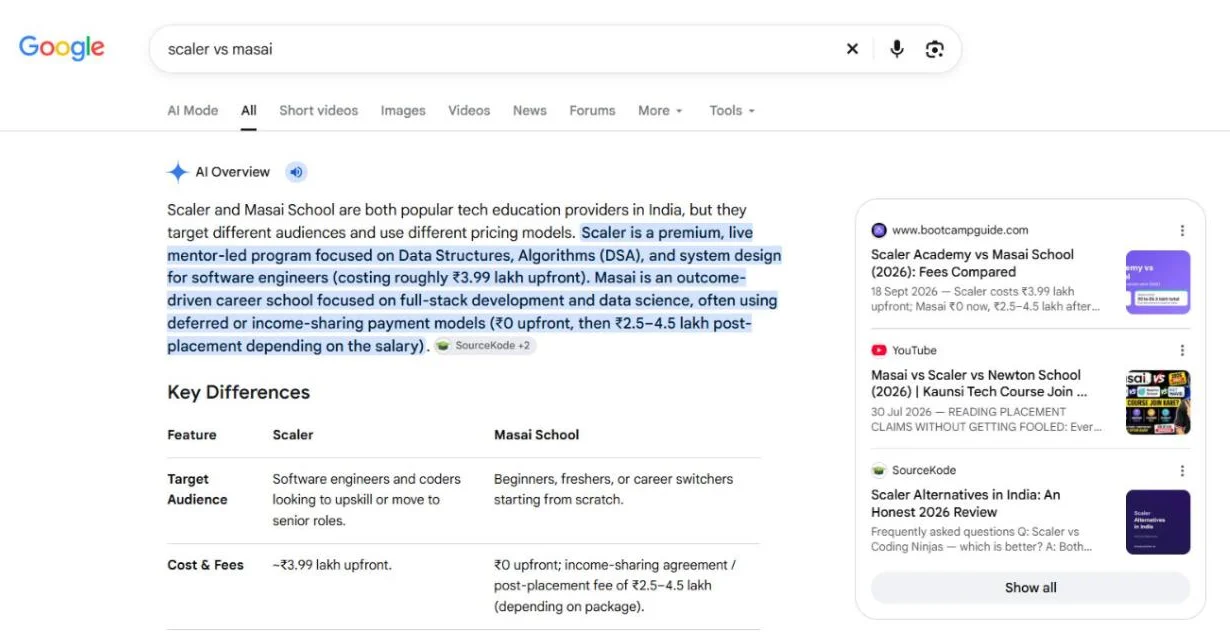This screenshot has width=1230, height=640.
Task: Switch to Images tab
Action: tap(403, 110)
